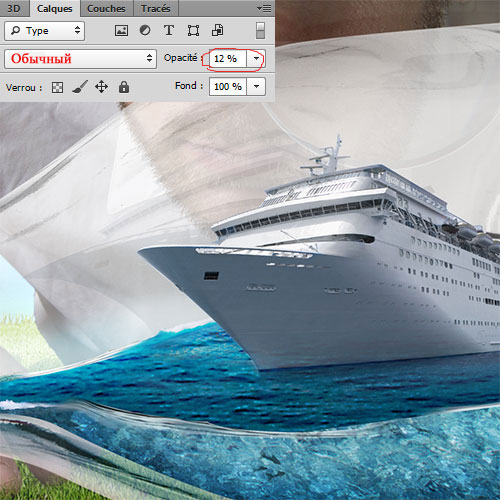Lock transparent pixels icon
500x500 pixels.
[57, 88]
